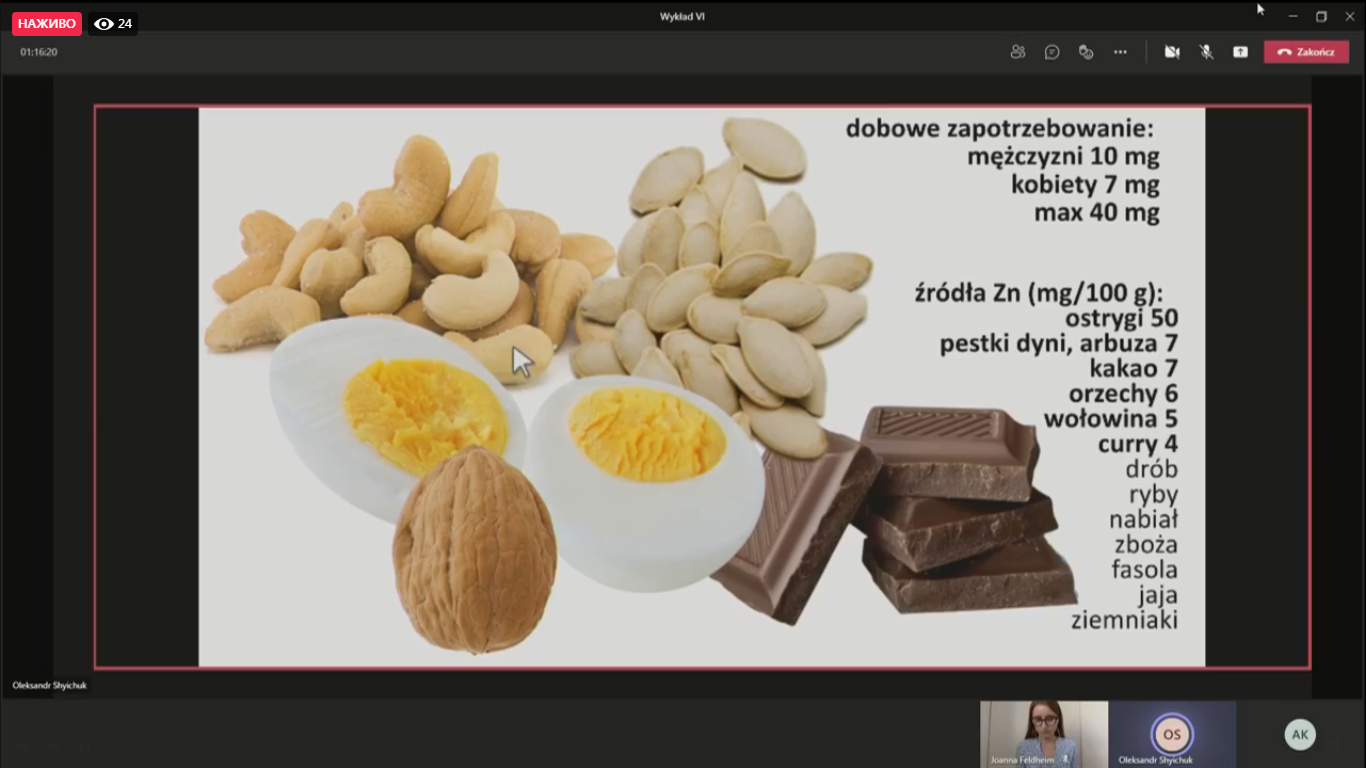Restore down the meeting window

pyautogui.click(x=1321, y=16)
